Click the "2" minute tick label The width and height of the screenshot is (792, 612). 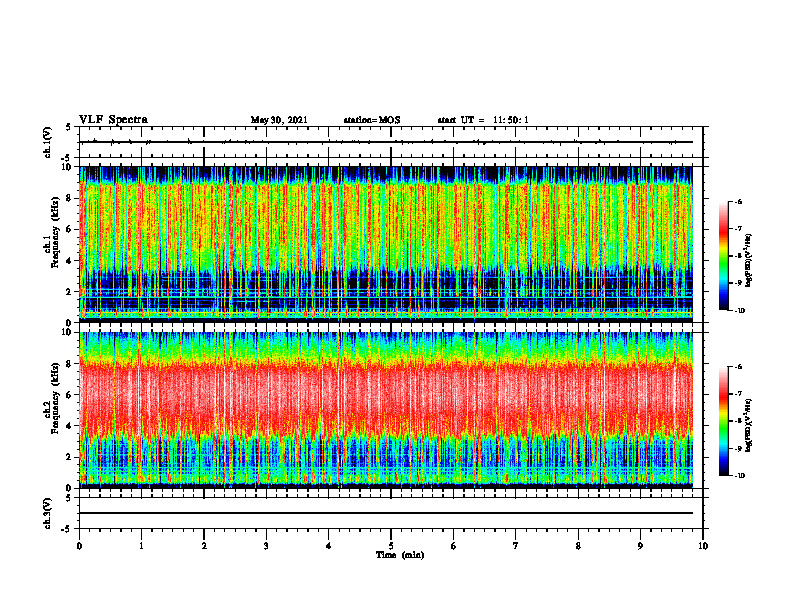[x=204, y=546]
